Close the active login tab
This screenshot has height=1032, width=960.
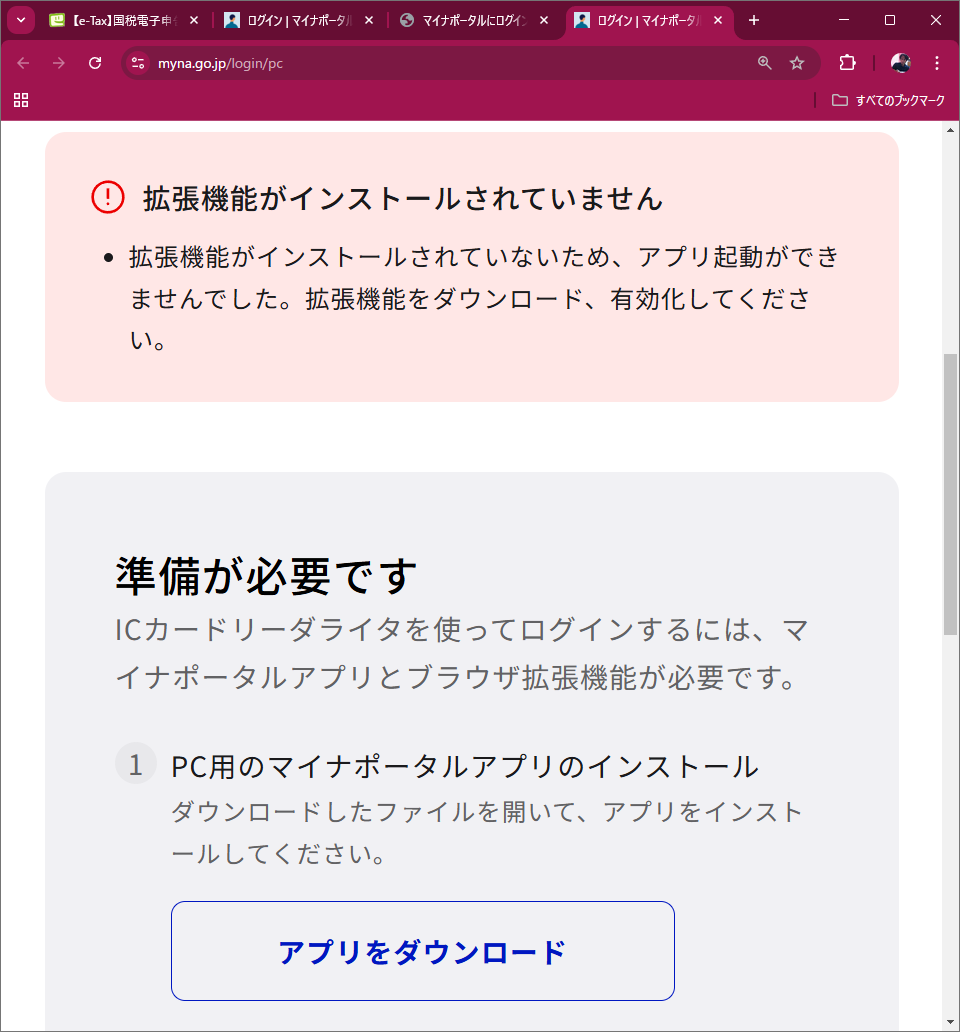point(719,20)
